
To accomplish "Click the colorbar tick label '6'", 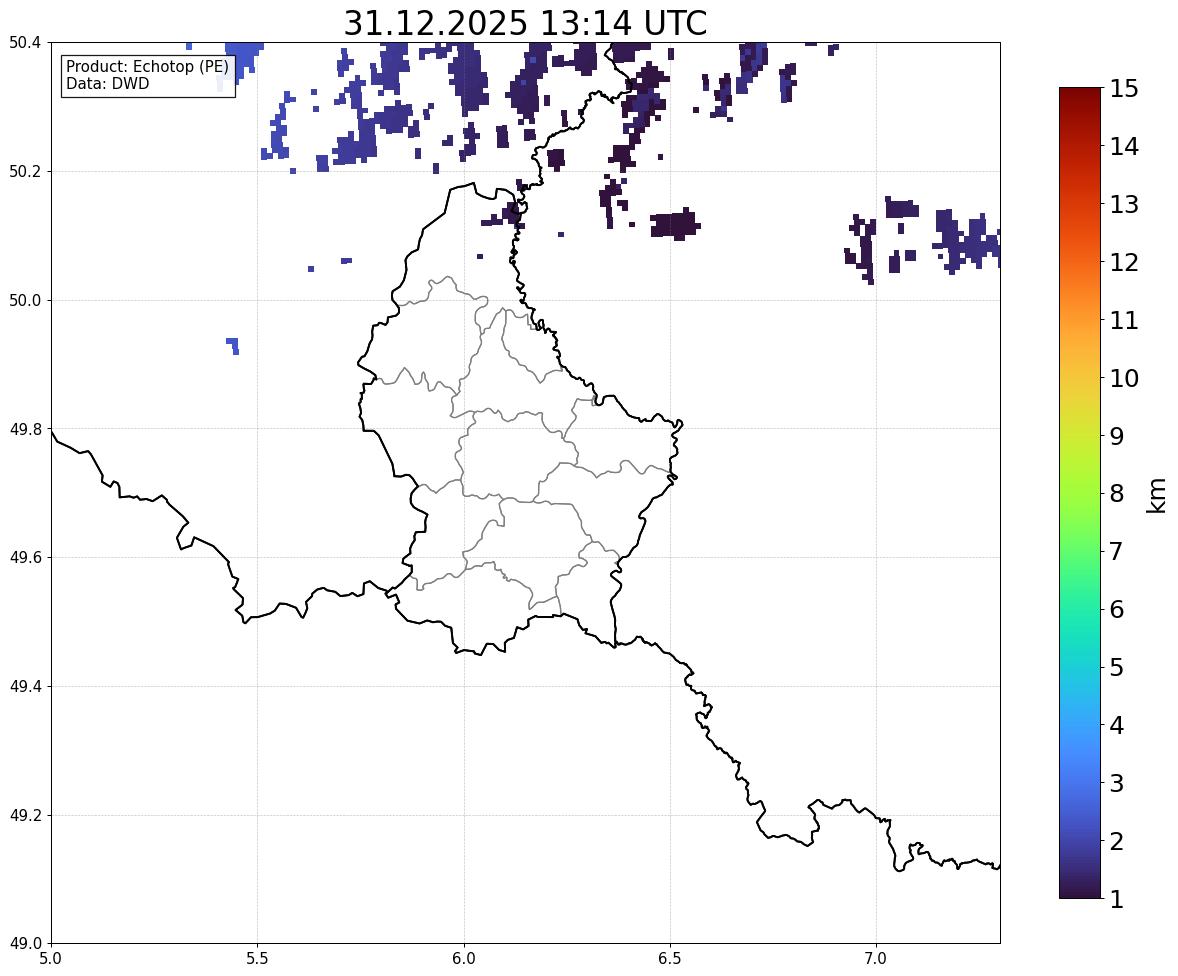I will tap(1117, 609).
